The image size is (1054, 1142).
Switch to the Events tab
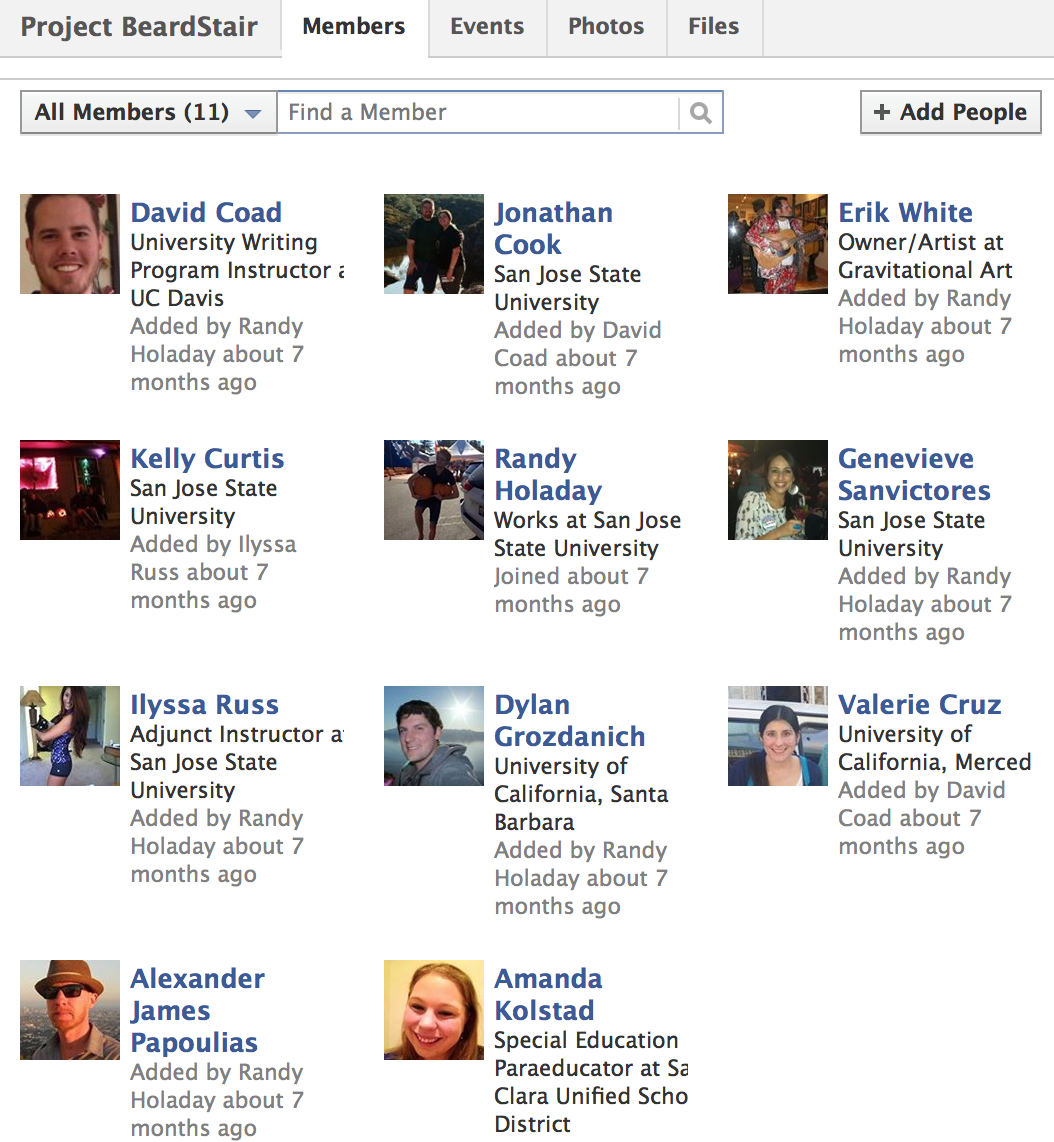487,27
